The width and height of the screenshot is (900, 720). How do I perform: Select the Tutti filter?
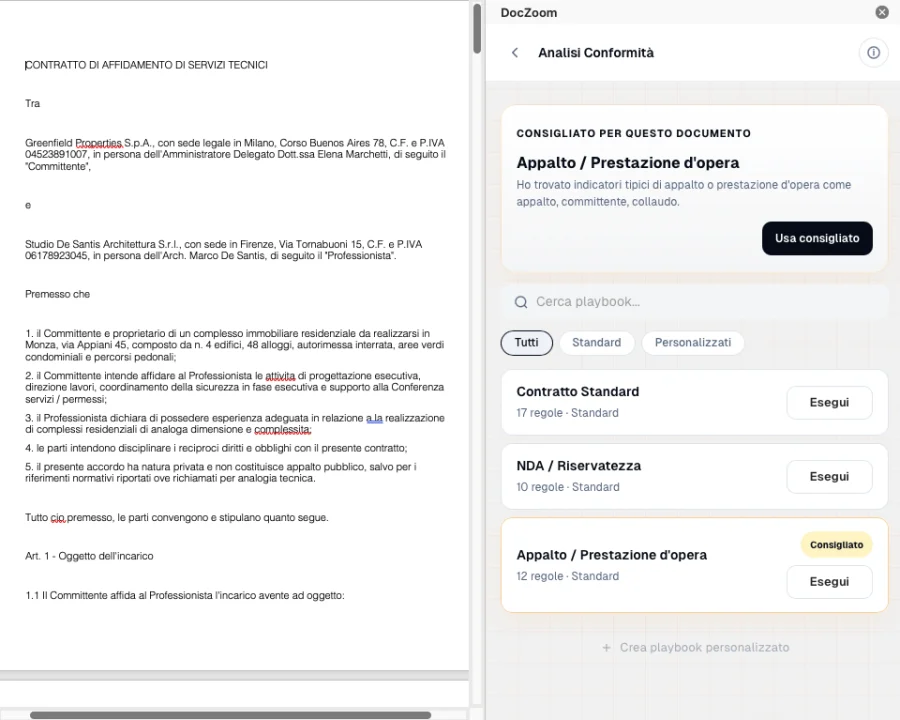[x=526, y=343]
